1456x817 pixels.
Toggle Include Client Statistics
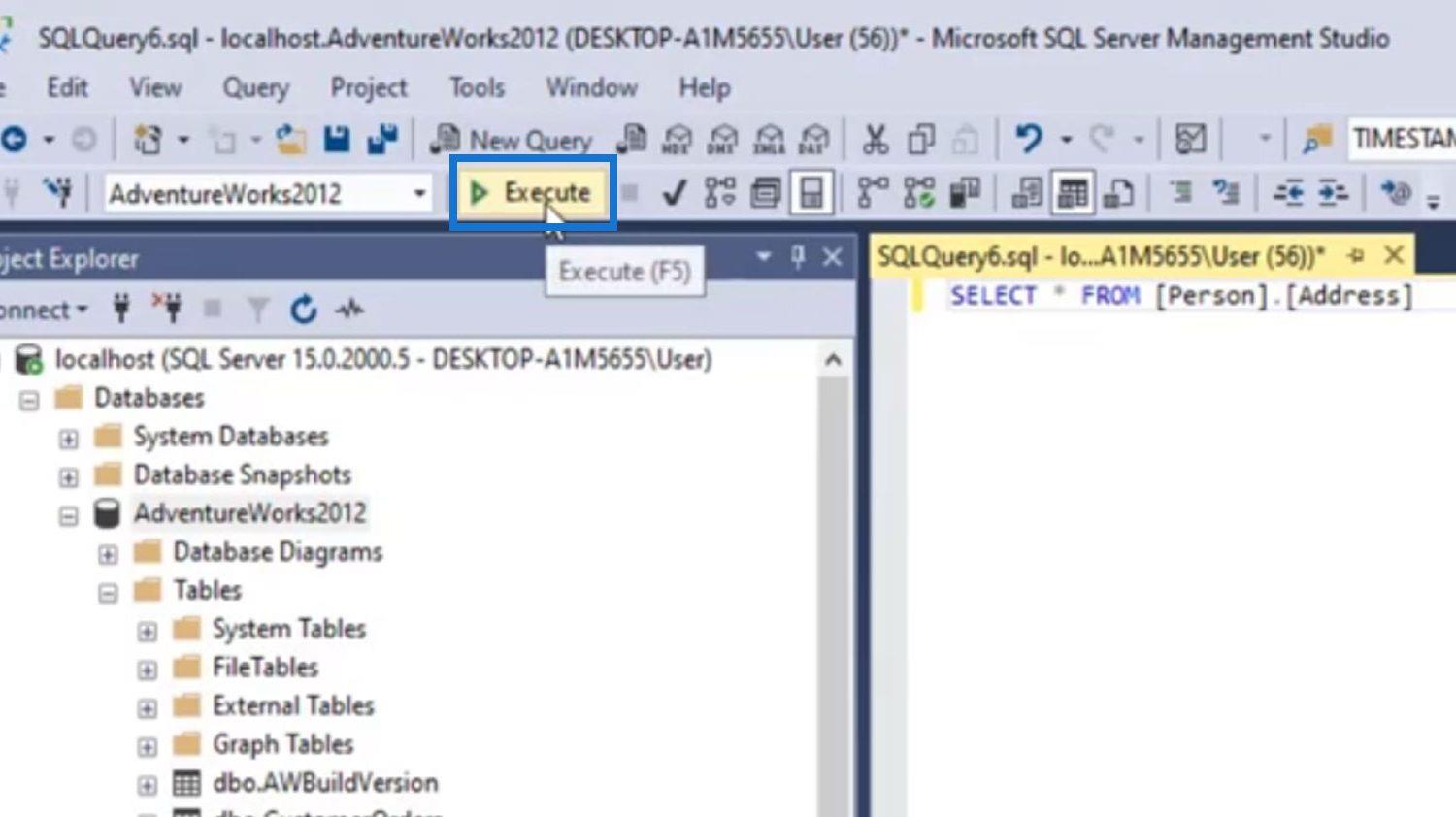[x=964, y=193]
